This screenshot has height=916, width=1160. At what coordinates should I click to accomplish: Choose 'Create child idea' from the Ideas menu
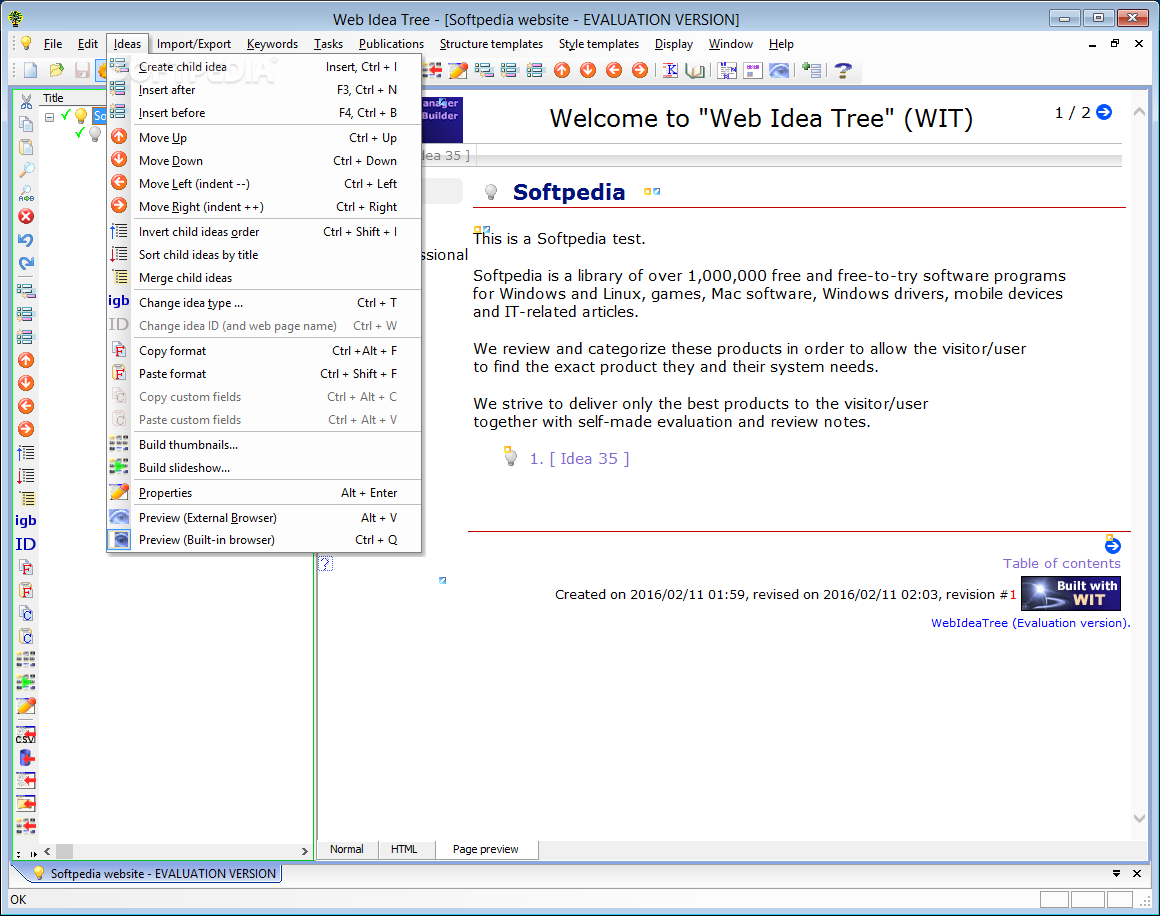(264, 67)
